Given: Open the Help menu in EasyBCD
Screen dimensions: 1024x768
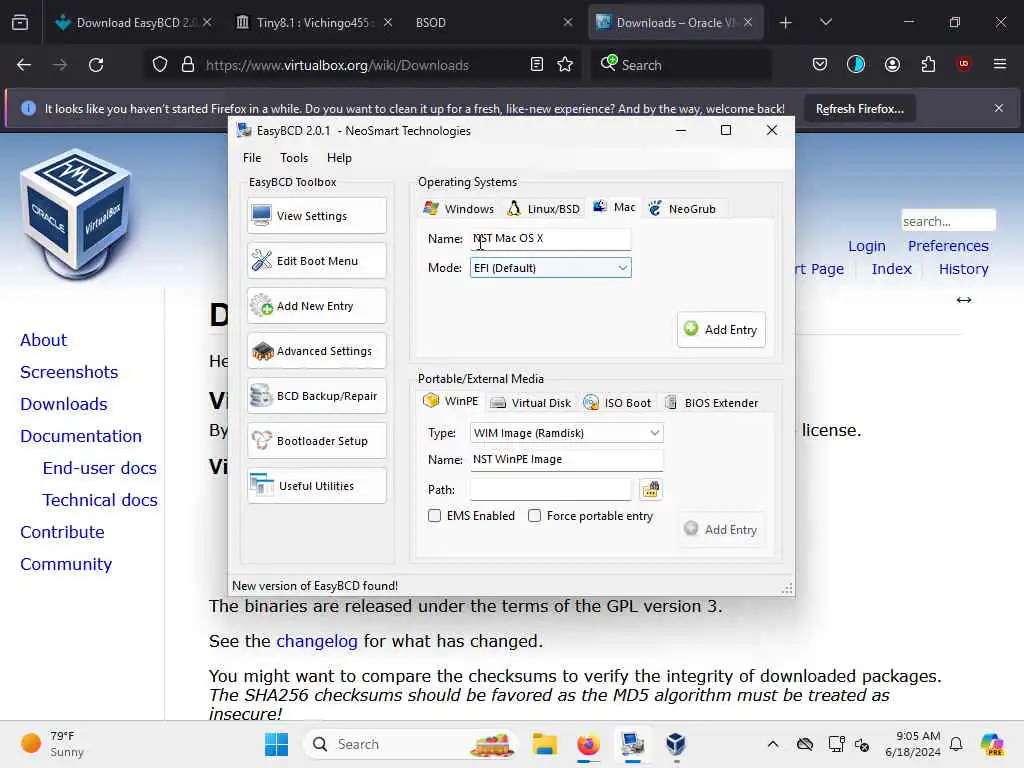Looking at the screenshot, I should (x=339, y=157).
